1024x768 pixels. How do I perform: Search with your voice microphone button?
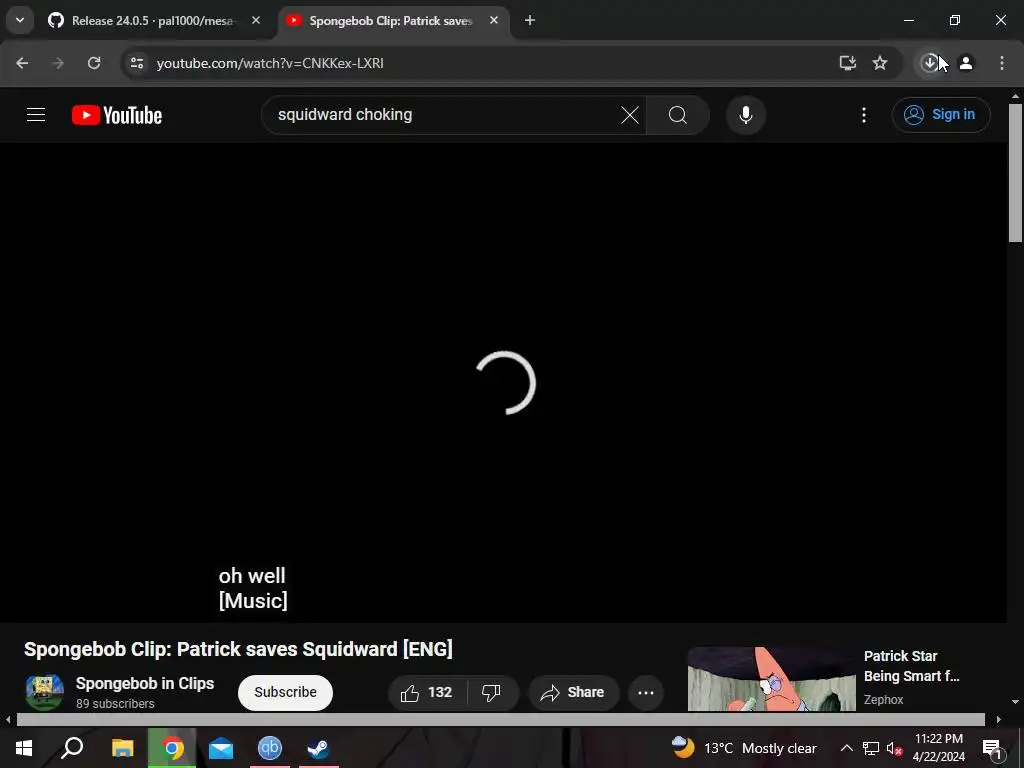pos(746,115)
